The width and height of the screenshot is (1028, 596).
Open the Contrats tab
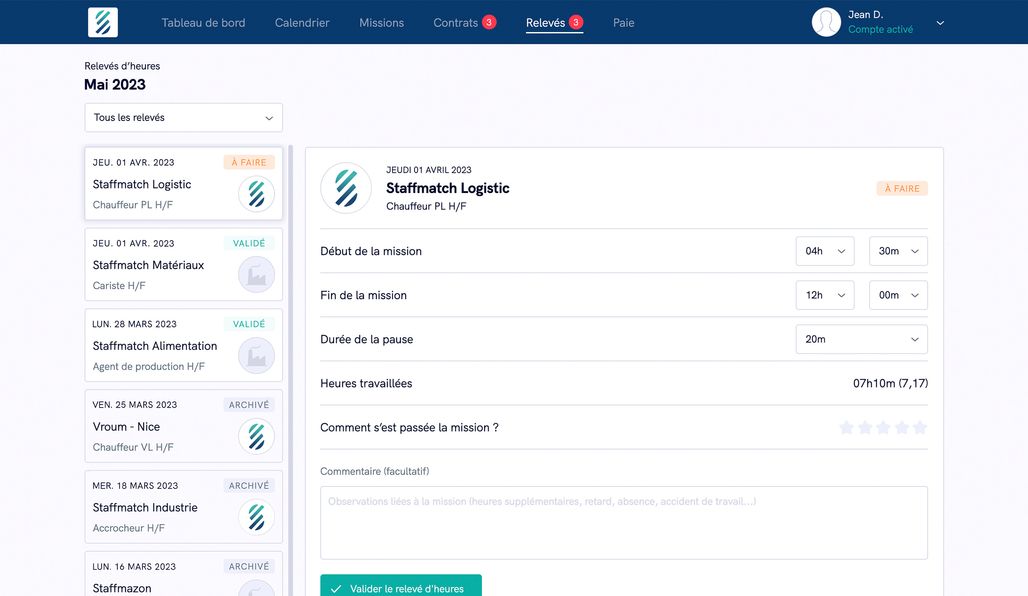pyautogui.click(x=456, y=23)
